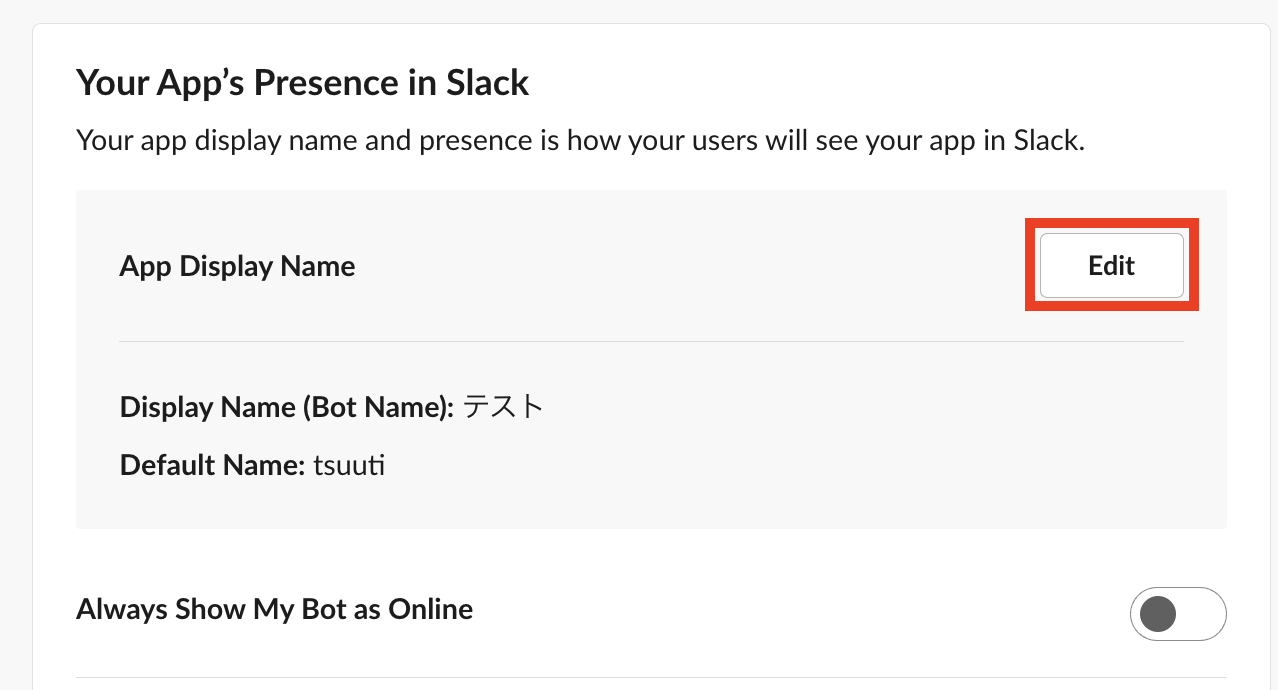Click the divider line below the online toggle
The image size is (1278, 690).
click(651, 677)
